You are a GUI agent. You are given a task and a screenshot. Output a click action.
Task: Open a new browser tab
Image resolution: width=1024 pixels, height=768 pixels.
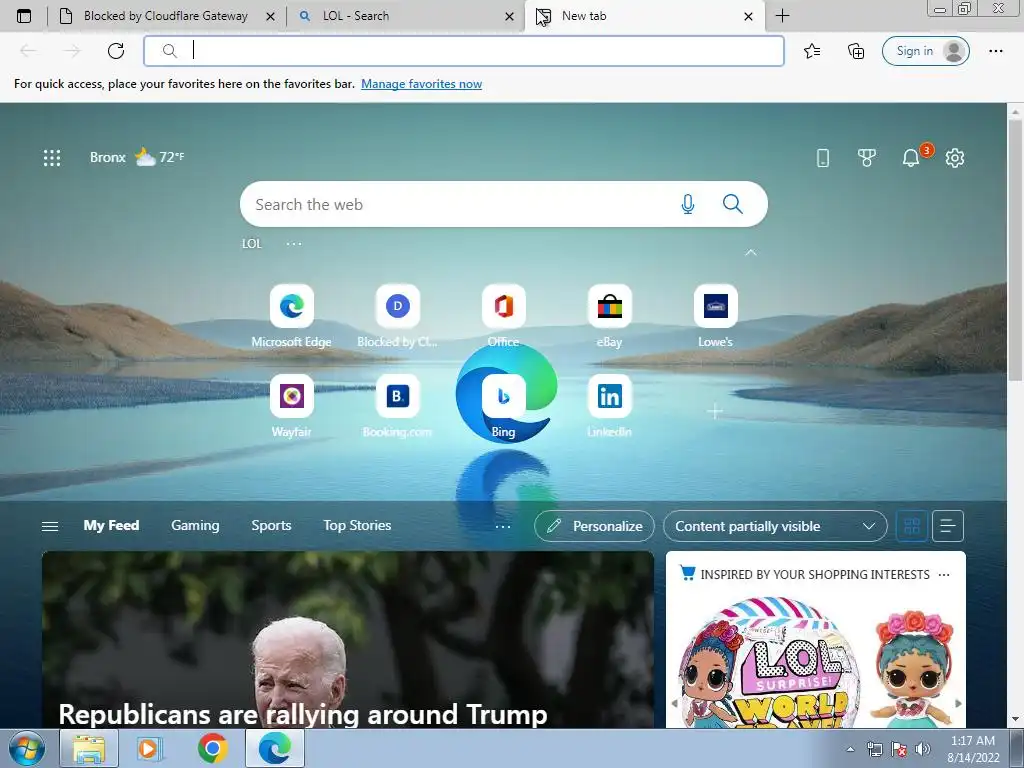pyautogui.click(x=782, y=16)
